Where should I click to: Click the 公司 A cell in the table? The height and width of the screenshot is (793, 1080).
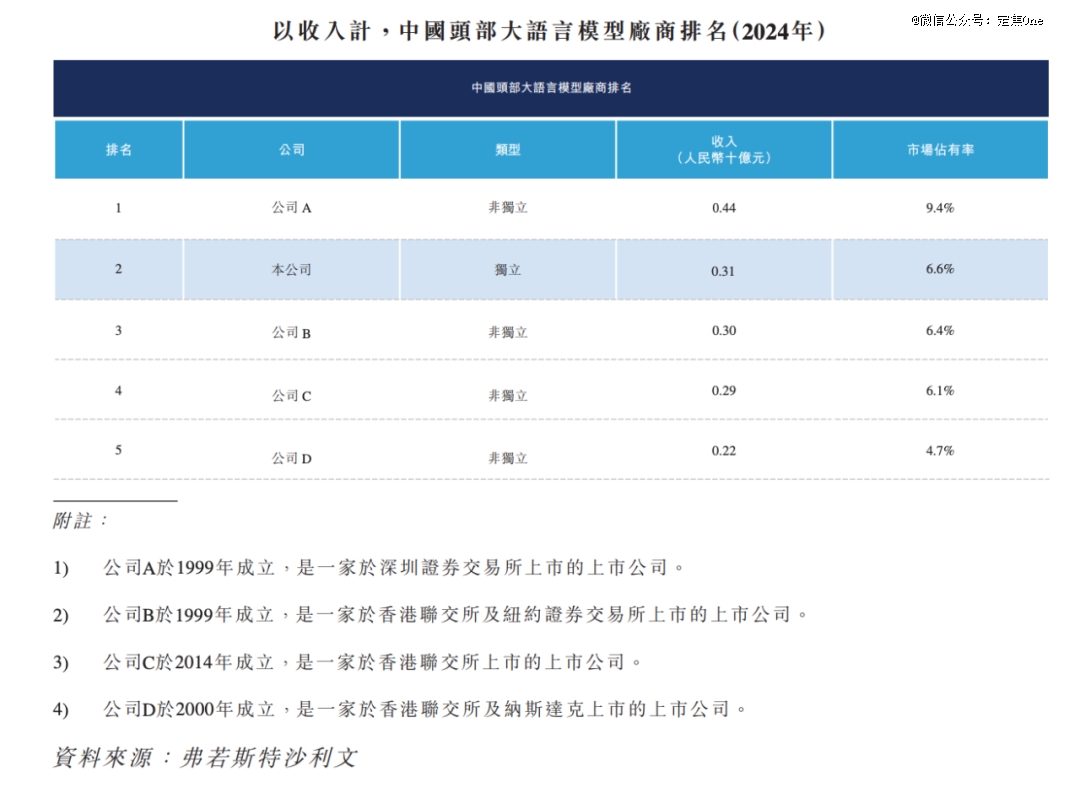coord(291,208)
